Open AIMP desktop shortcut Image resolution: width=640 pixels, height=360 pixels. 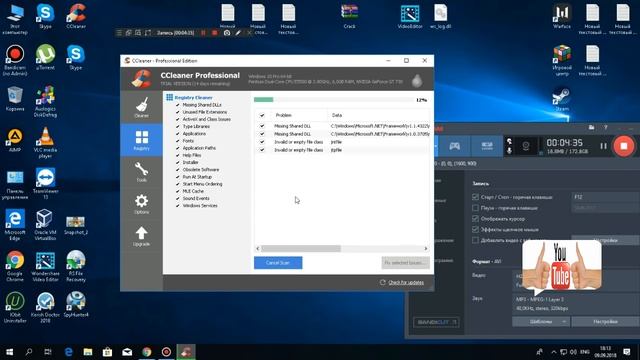[x=15, y=140]
